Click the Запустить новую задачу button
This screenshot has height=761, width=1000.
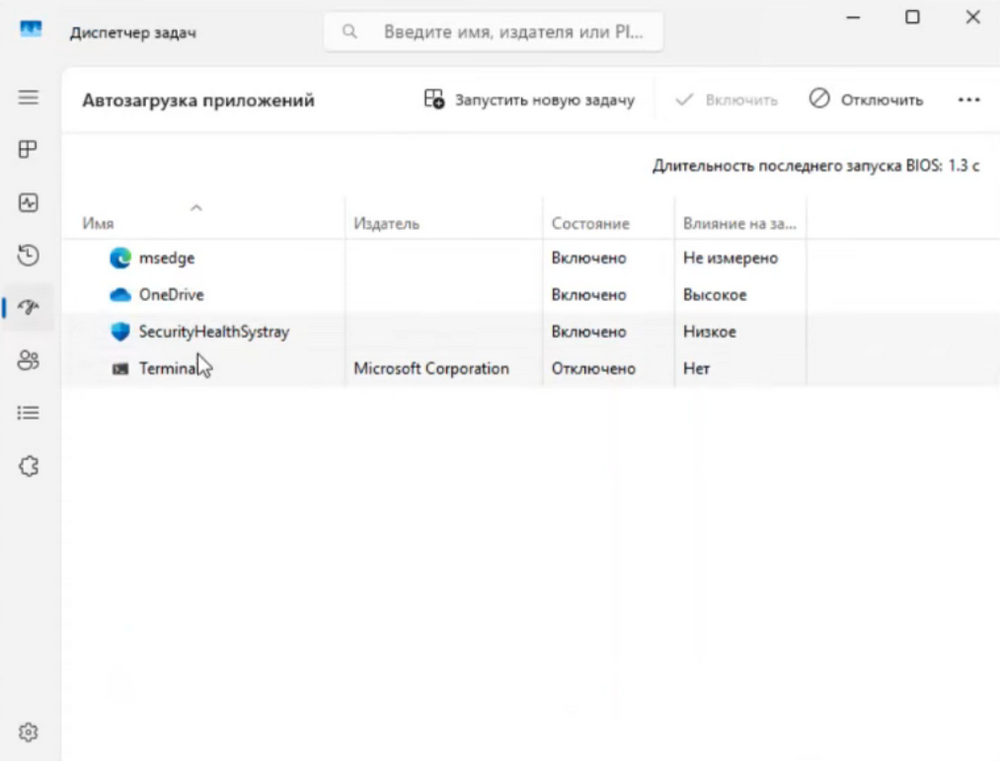529,100
